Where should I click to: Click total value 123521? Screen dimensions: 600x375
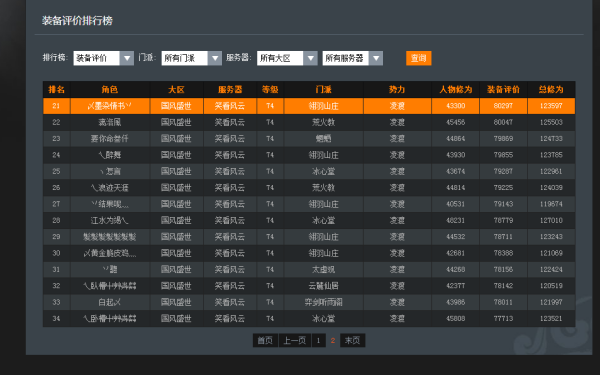[x=551, y=318]
